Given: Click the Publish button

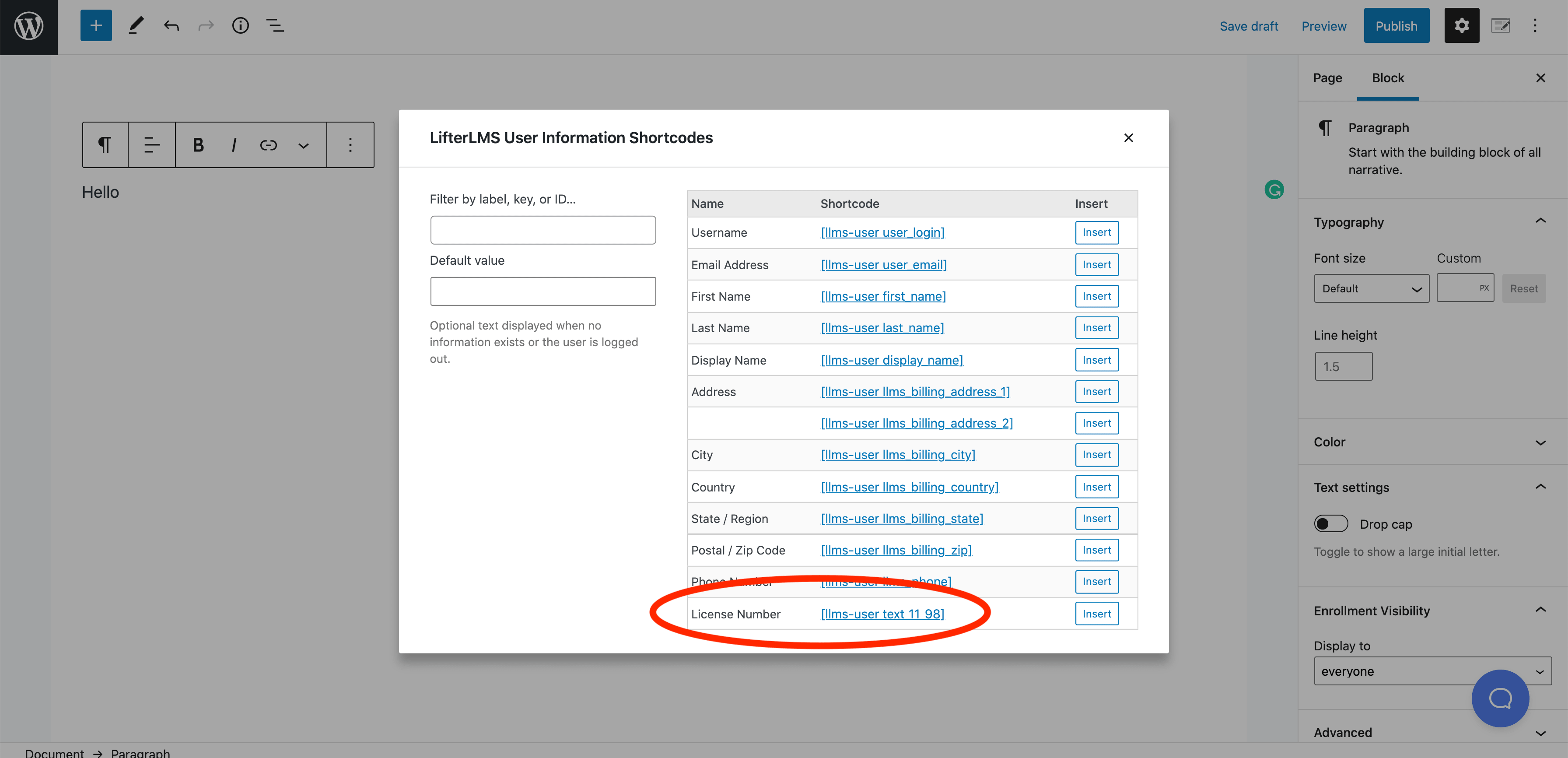Looking at the screenshot, I should [x=1396, y=25].
